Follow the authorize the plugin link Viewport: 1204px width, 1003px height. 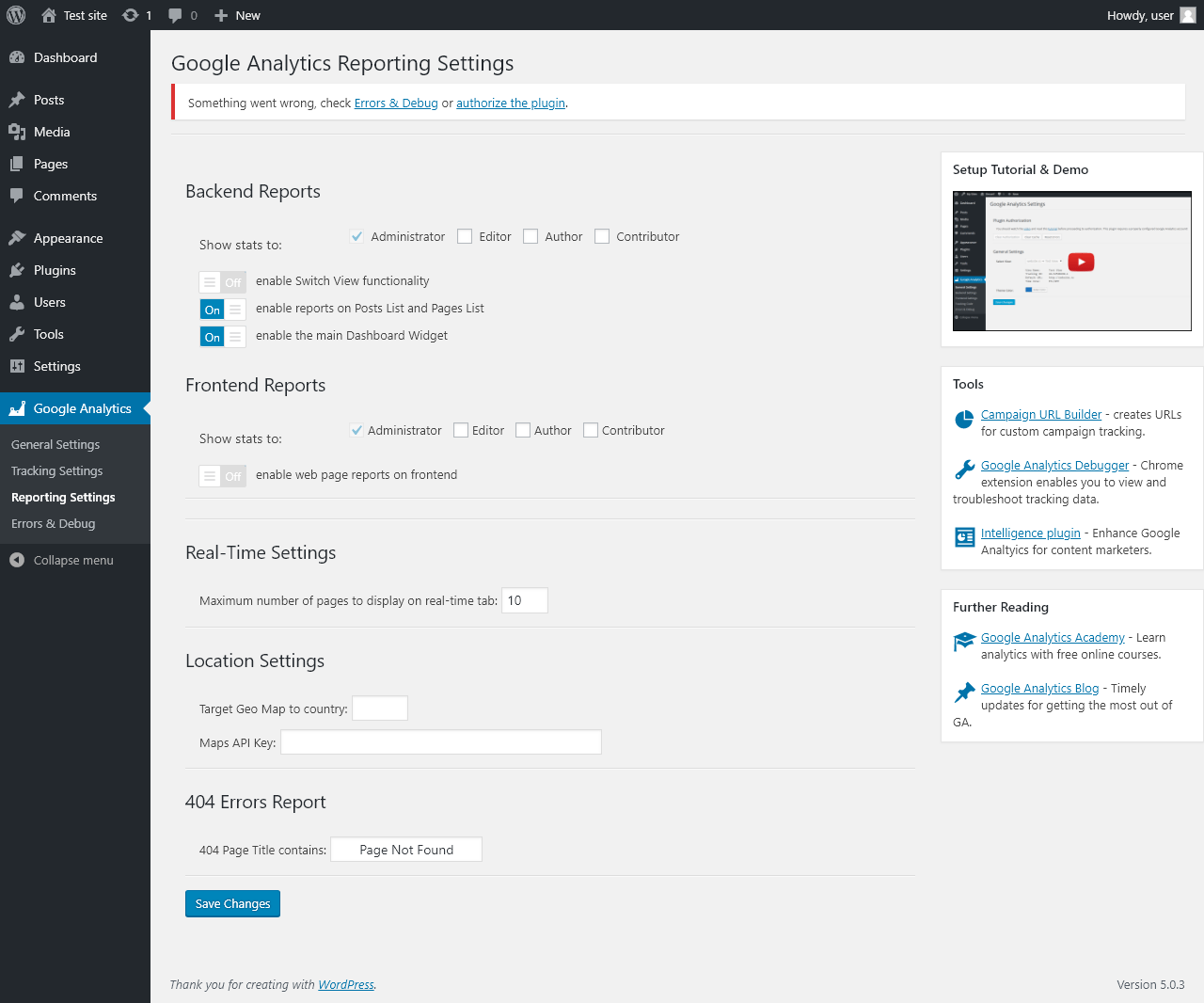(x=511, y=103)
